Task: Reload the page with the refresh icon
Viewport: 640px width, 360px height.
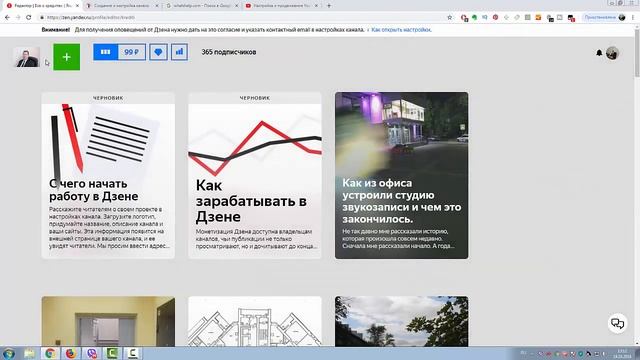Action: (x=29, y=17)
